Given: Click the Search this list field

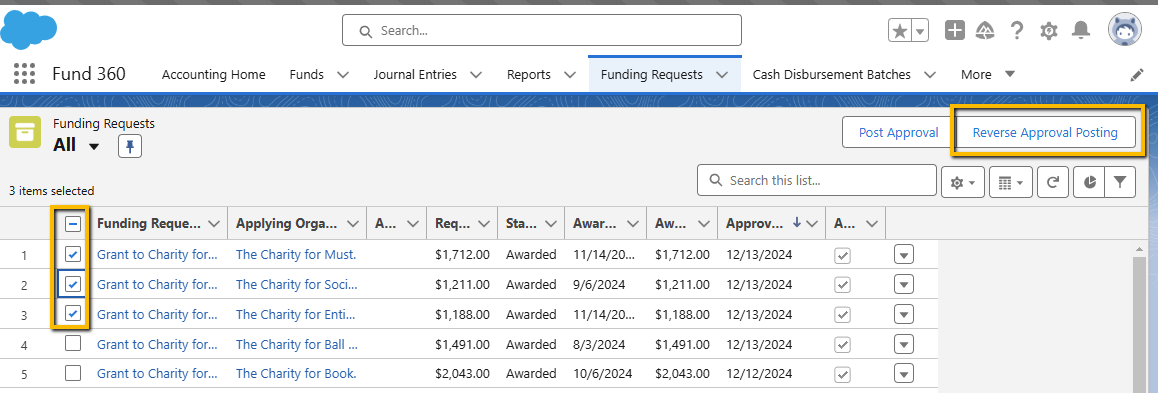Looking at the screenshot, I should 817,180.
